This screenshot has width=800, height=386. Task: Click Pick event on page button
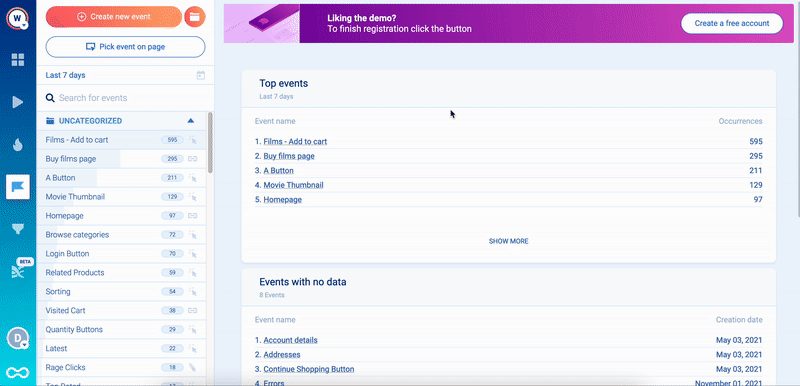point(126,47)
